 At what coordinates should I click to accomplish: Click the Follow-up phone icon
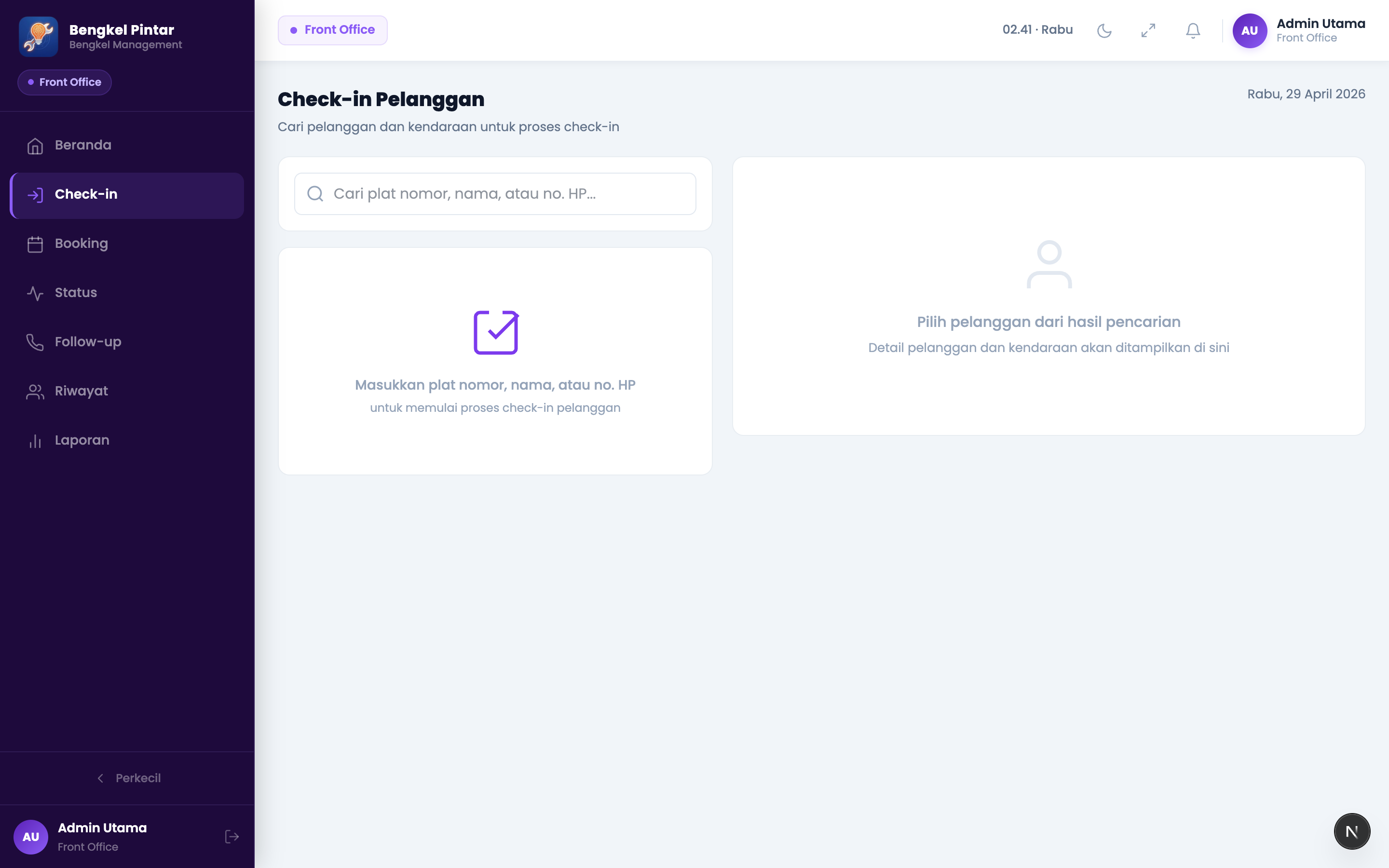[35, 343]
